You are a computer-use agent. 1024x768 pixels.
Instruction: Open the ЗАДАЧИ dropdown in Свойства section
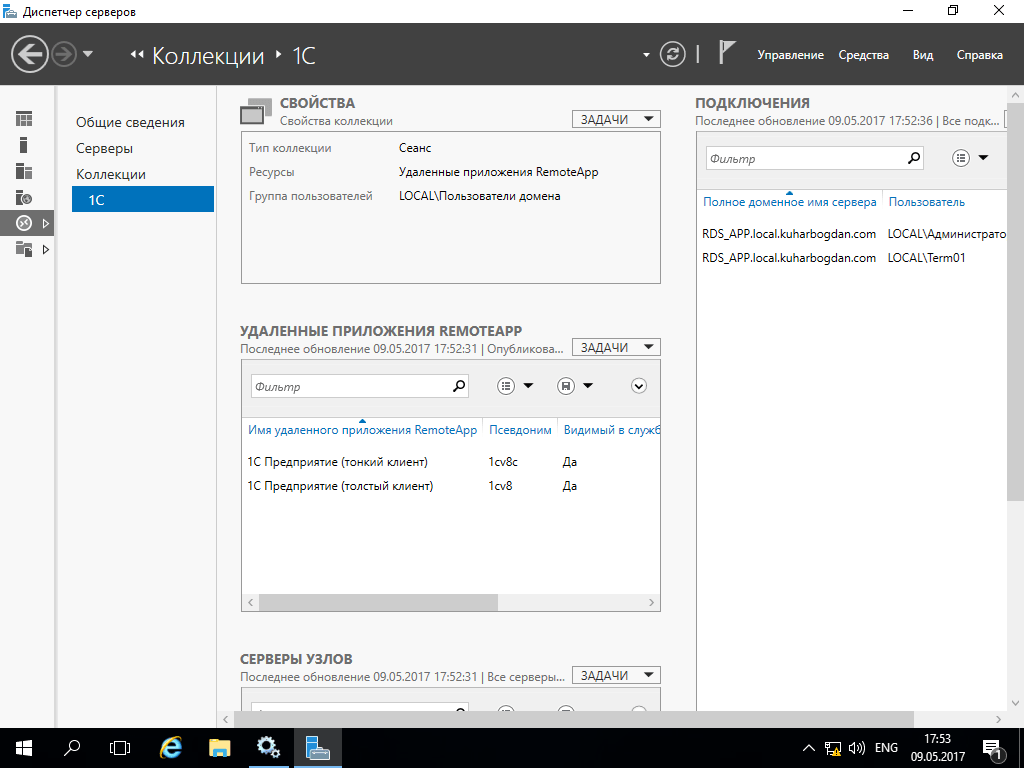pyautogui.click(x=616, y=119)
